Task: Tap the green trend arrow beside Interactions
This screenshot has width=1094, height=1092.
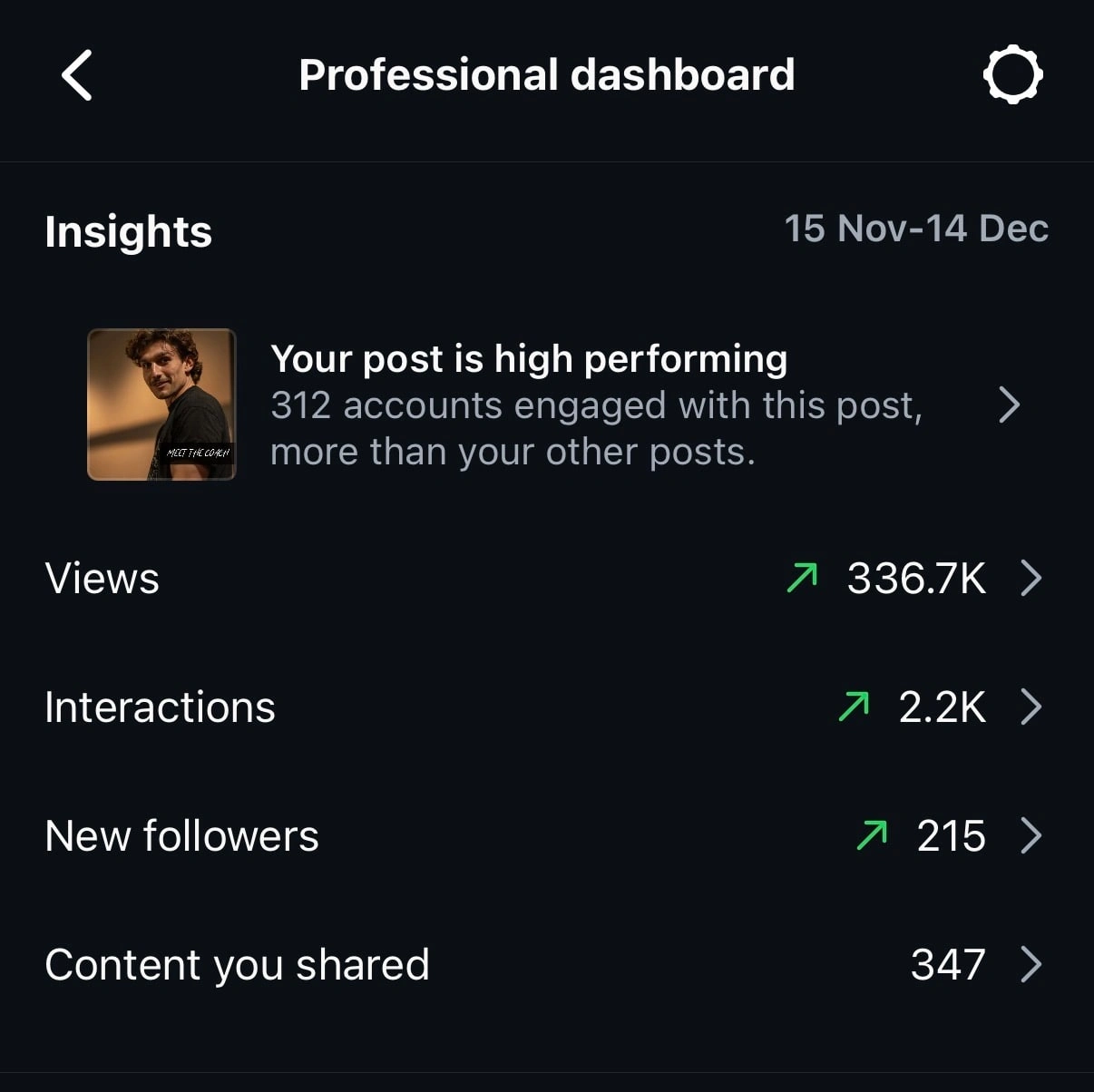Action: (854, 707)
